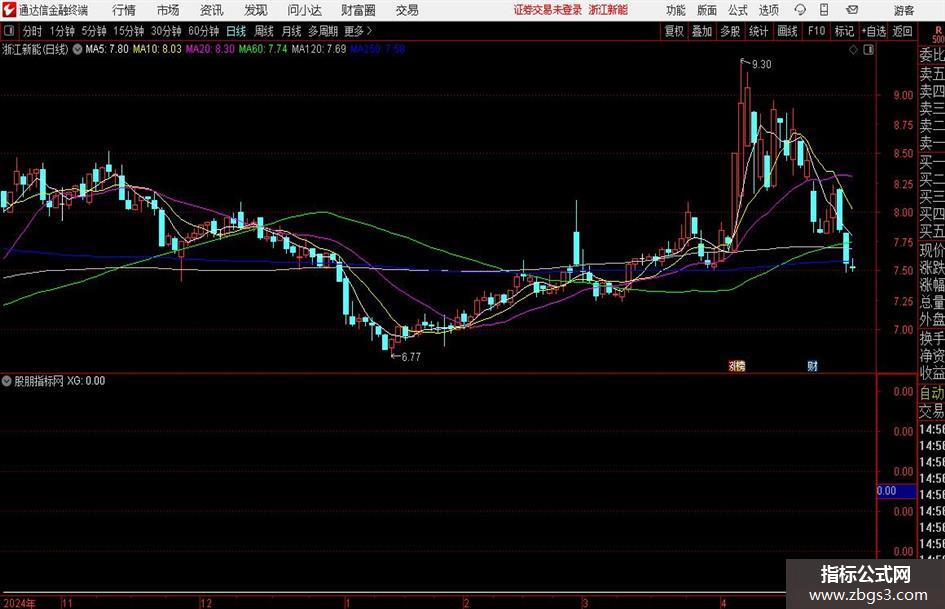Click the MA120: 7.69 label
Viewport: 945px width, 609px height.
319,49
